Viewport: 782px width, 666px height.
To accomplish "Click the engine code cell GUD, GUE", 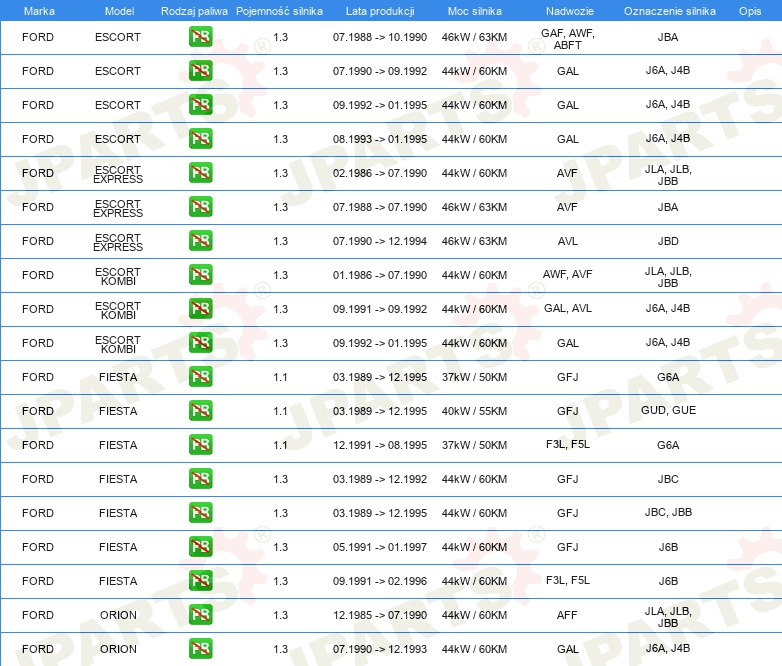I will 668,410.
